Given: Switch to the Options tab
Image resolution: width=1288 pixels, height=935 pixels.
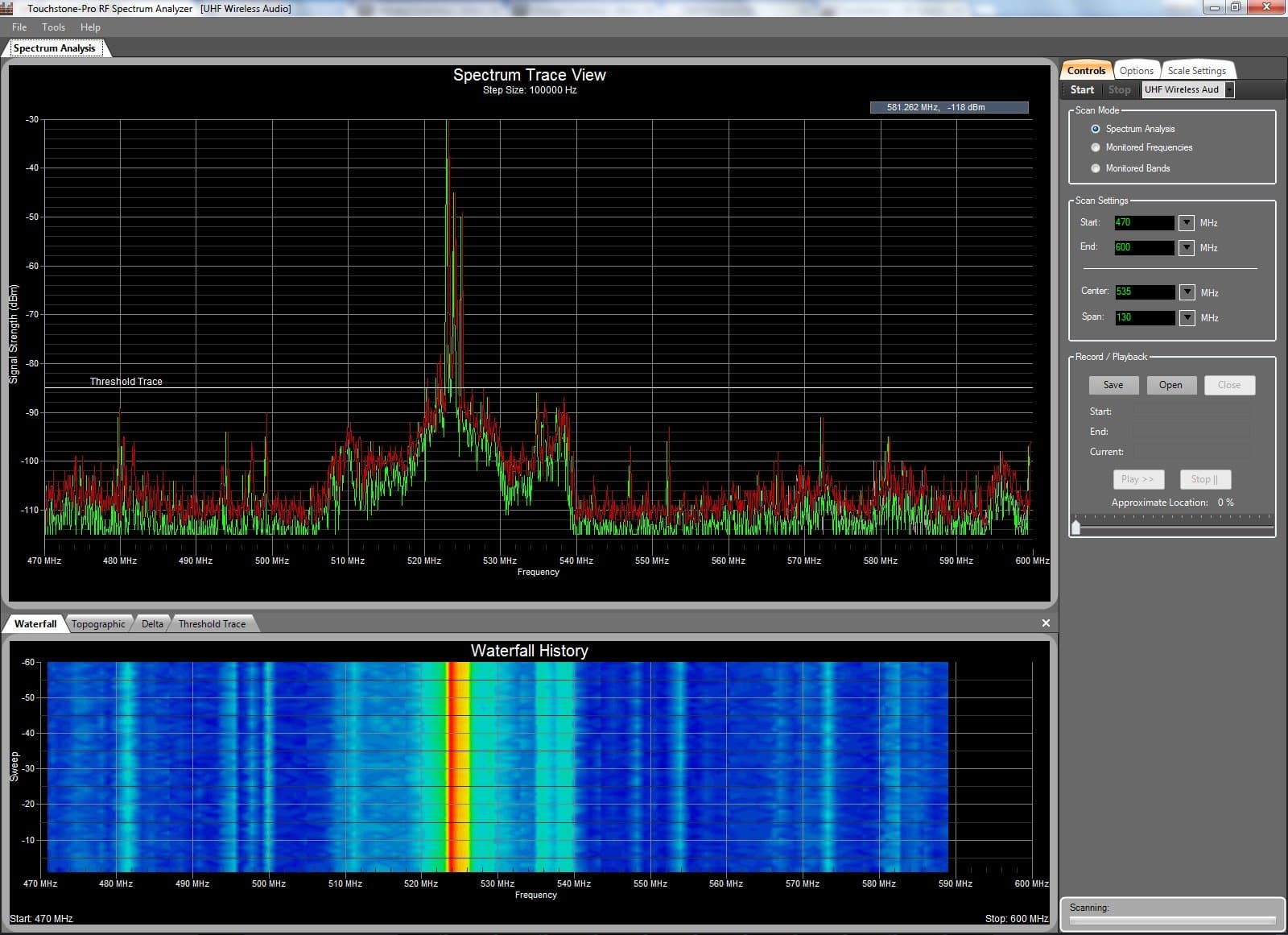Looking at the screenshot, I should coord(1137,70).
